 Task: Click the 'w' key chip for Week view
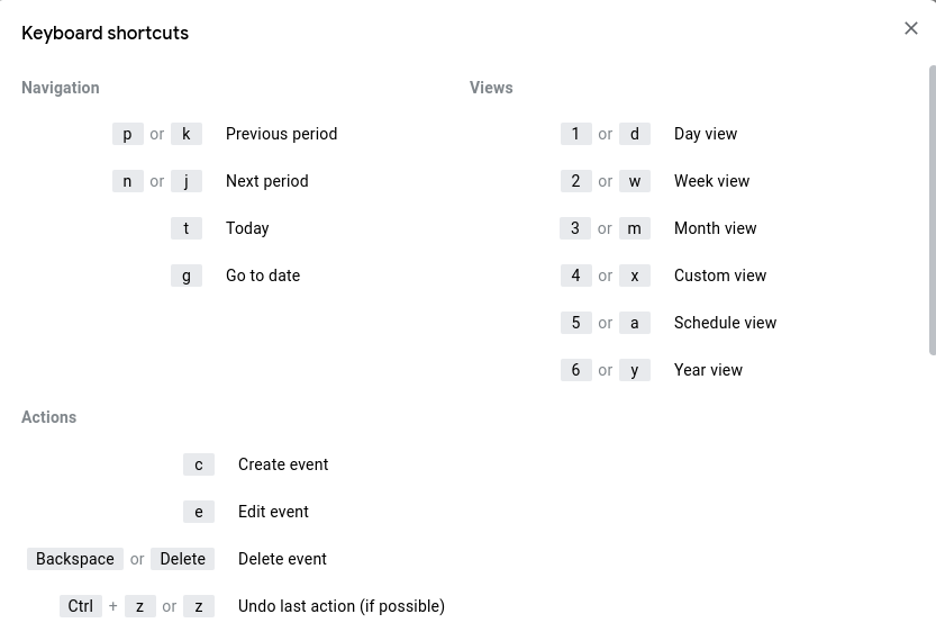[x=635, y=181]
